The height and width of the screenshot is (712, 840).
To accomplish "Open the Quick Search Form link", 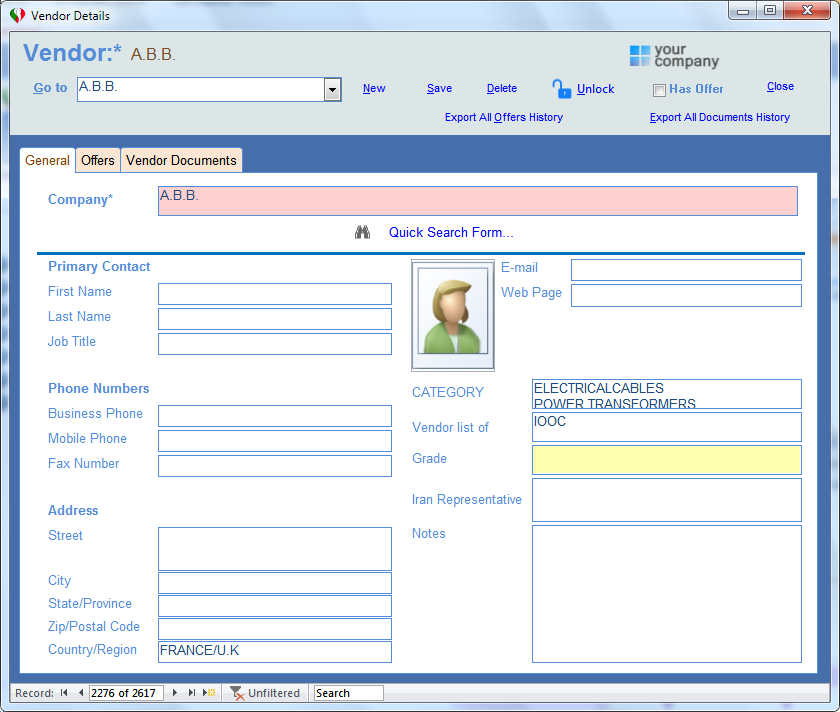I will (x=451, y=233).
